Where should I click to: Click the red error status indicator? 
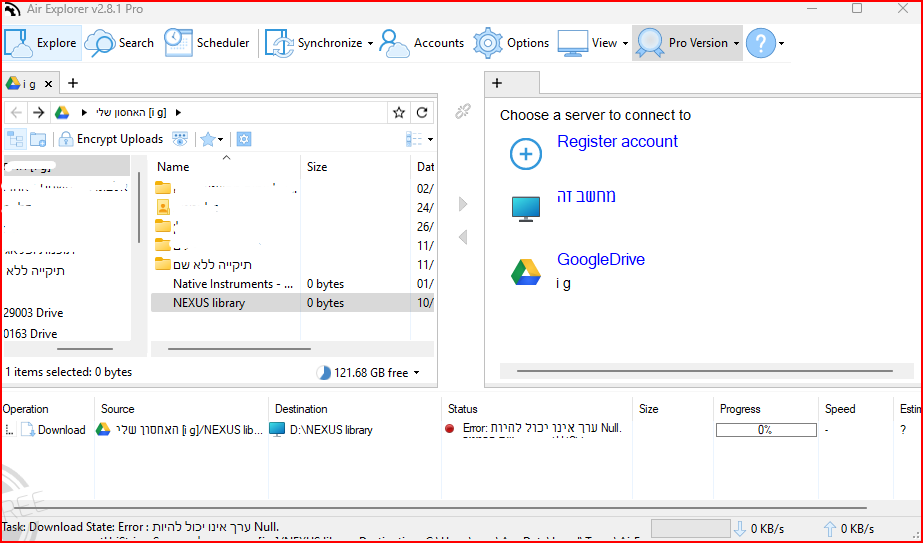click(450, 429)
